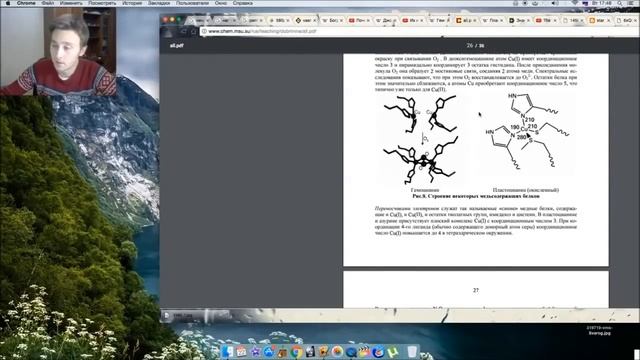The width and height of the screenshot is (640, 360).
Task: Select the fiverog.jpg desktop file
Action: (x=599, y=330)
